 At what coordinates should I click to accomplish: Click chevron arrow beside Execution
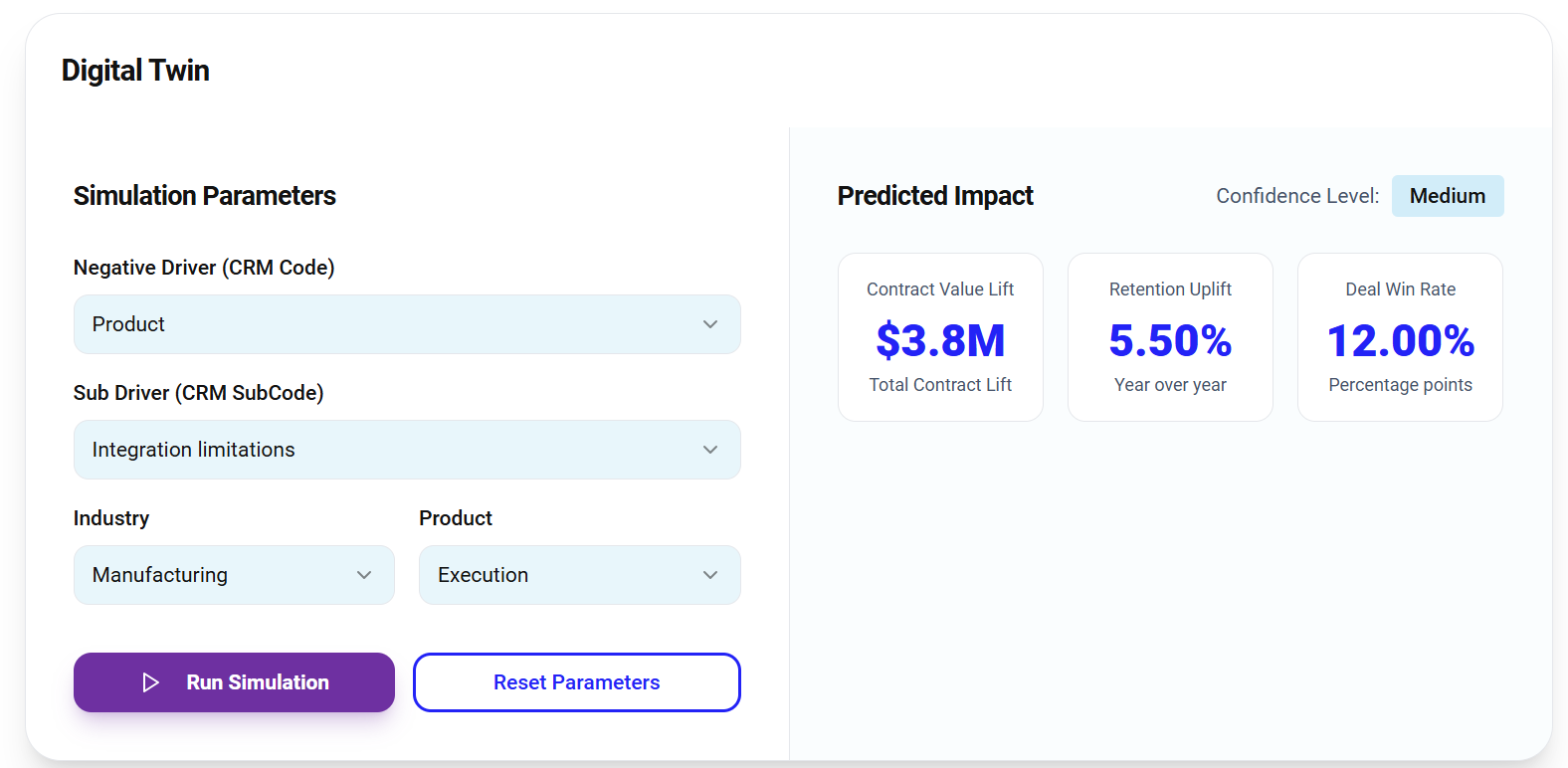710,575
